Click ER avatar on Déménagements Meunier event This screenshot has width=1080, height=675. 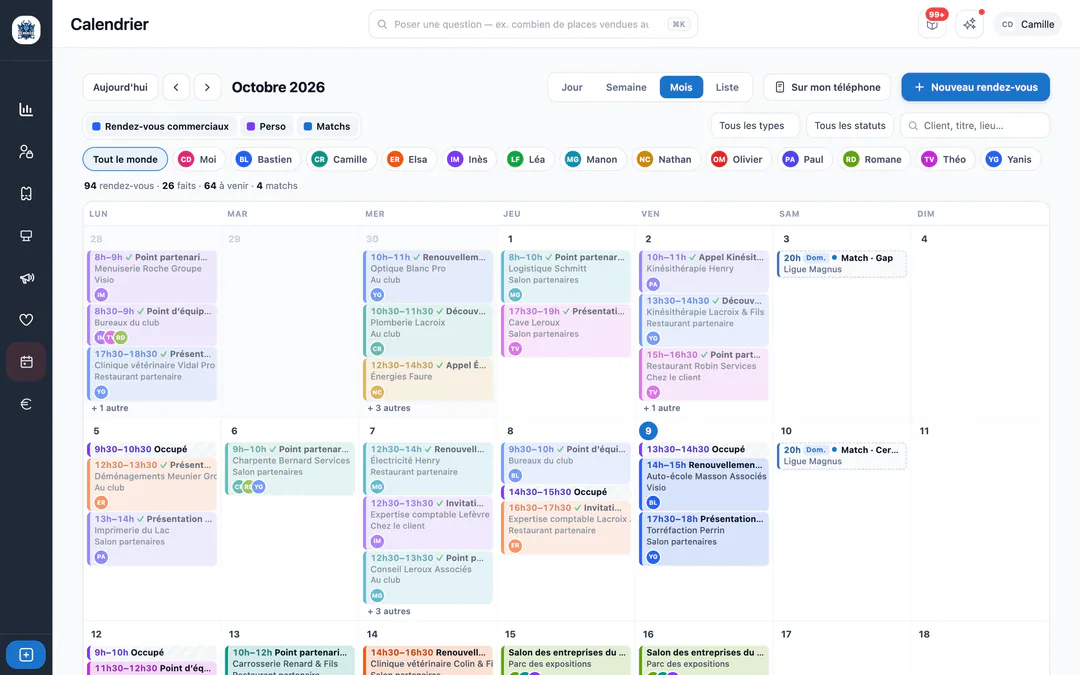101,502
